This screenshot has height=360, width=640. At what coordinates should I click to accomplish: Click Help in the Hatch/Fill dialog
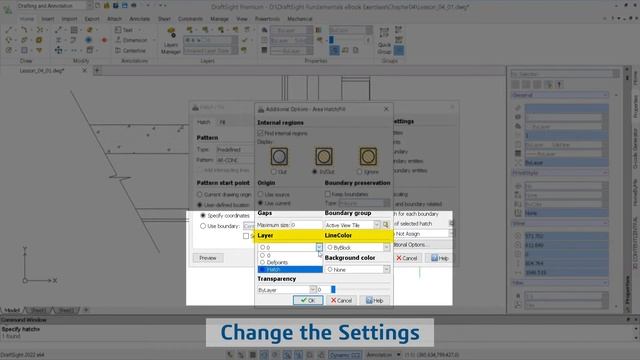(x=440, y=258)
